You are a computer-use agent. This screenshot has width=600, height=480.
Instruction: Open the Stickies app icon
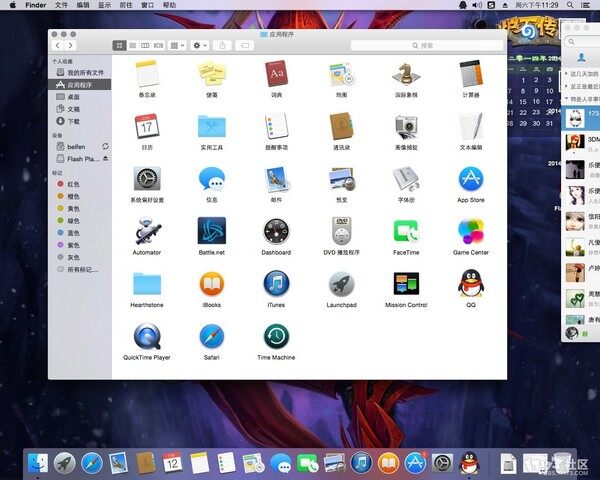pos(212,73)
